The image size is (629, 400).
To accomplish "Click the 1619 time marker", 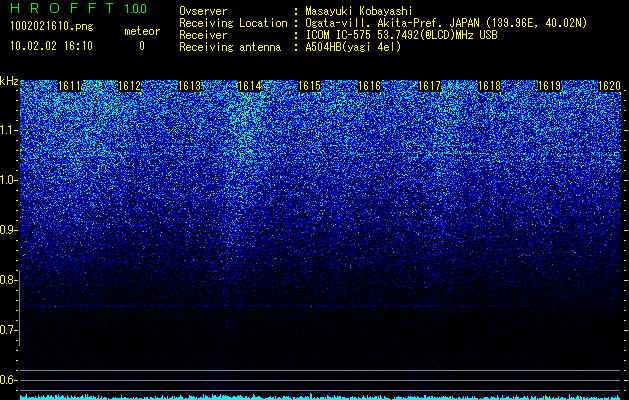I will [550, 86].
